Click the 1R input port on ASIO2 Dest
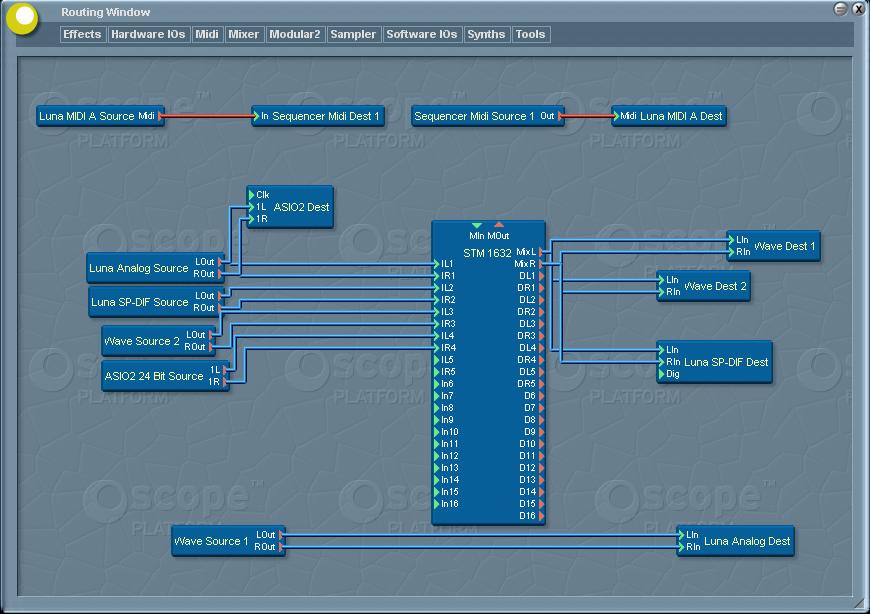 tap(251, 219)
